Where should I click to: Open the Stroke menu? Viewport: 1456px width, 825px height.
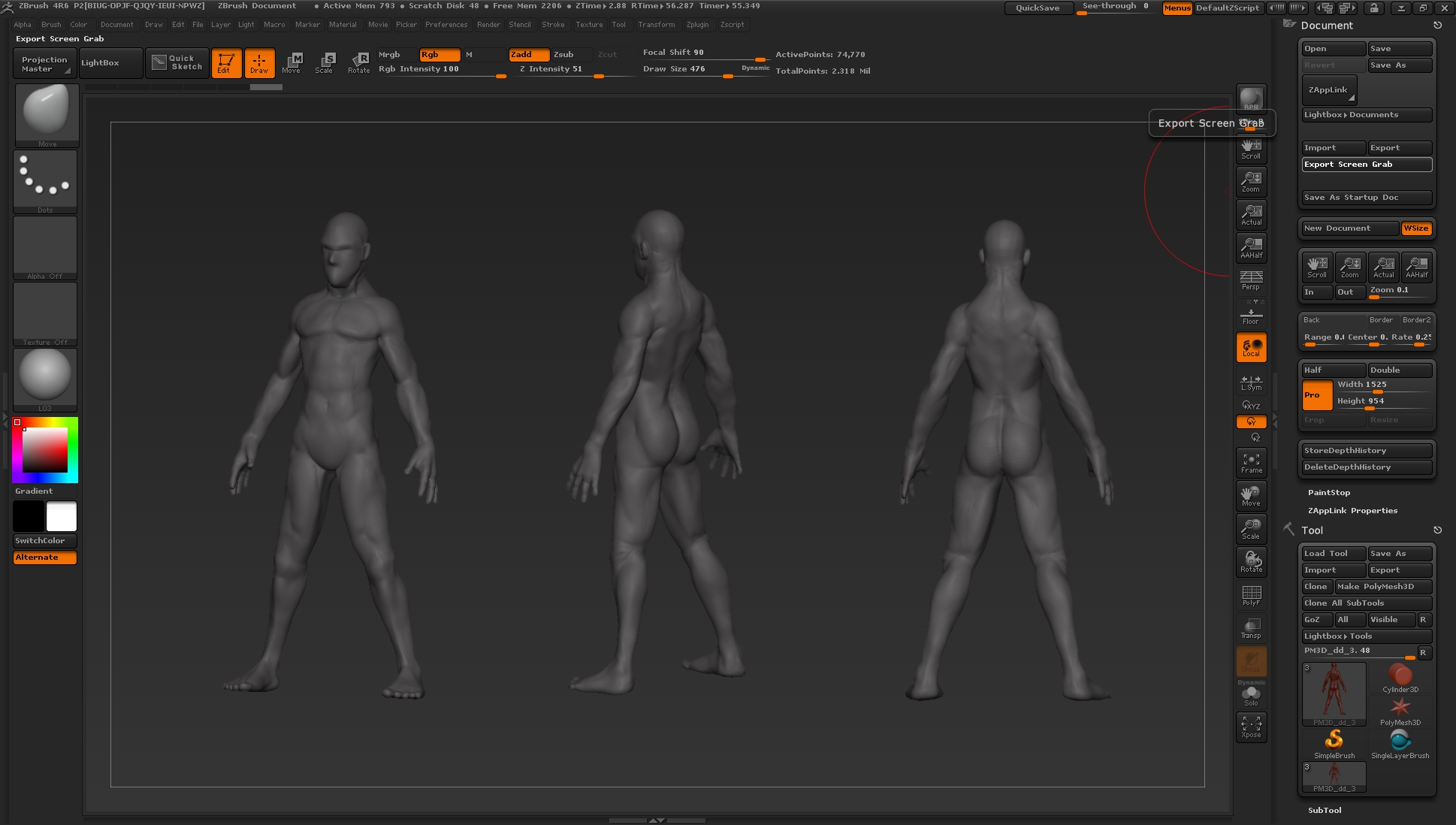click(x=553, y=25)
